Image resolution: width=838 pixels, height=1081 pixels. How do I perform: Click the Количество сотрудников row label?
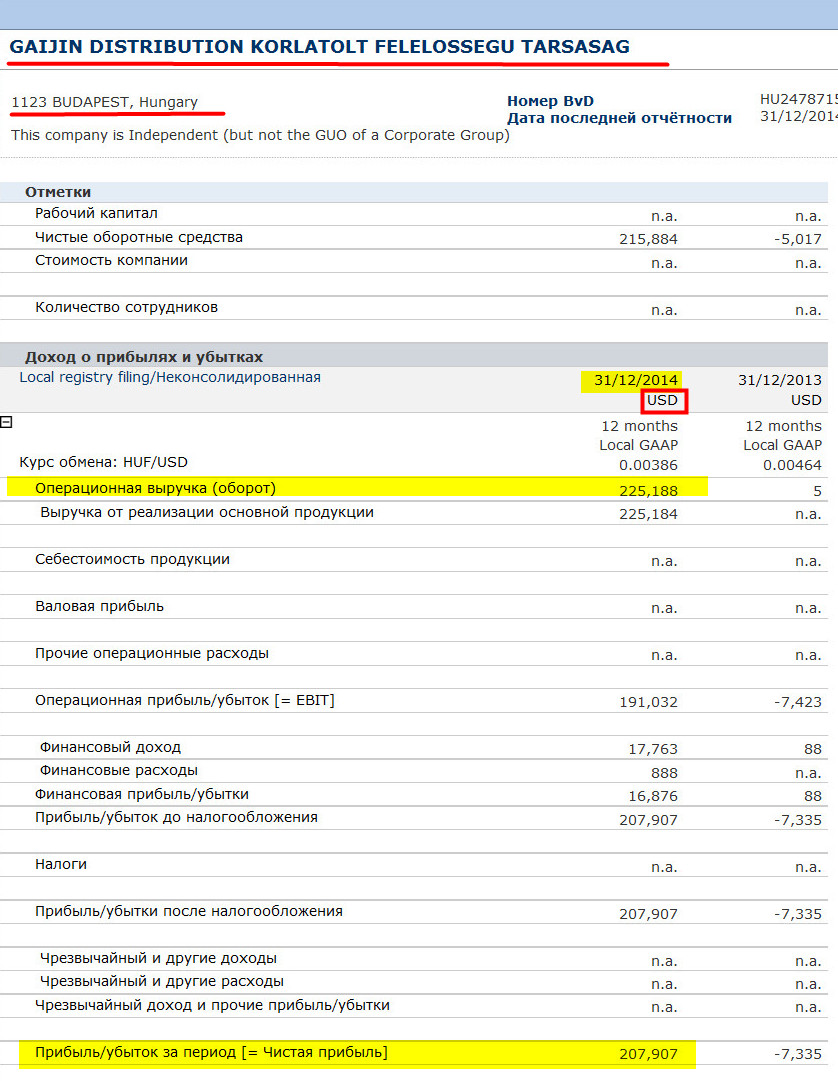click(x=126, y=307)
